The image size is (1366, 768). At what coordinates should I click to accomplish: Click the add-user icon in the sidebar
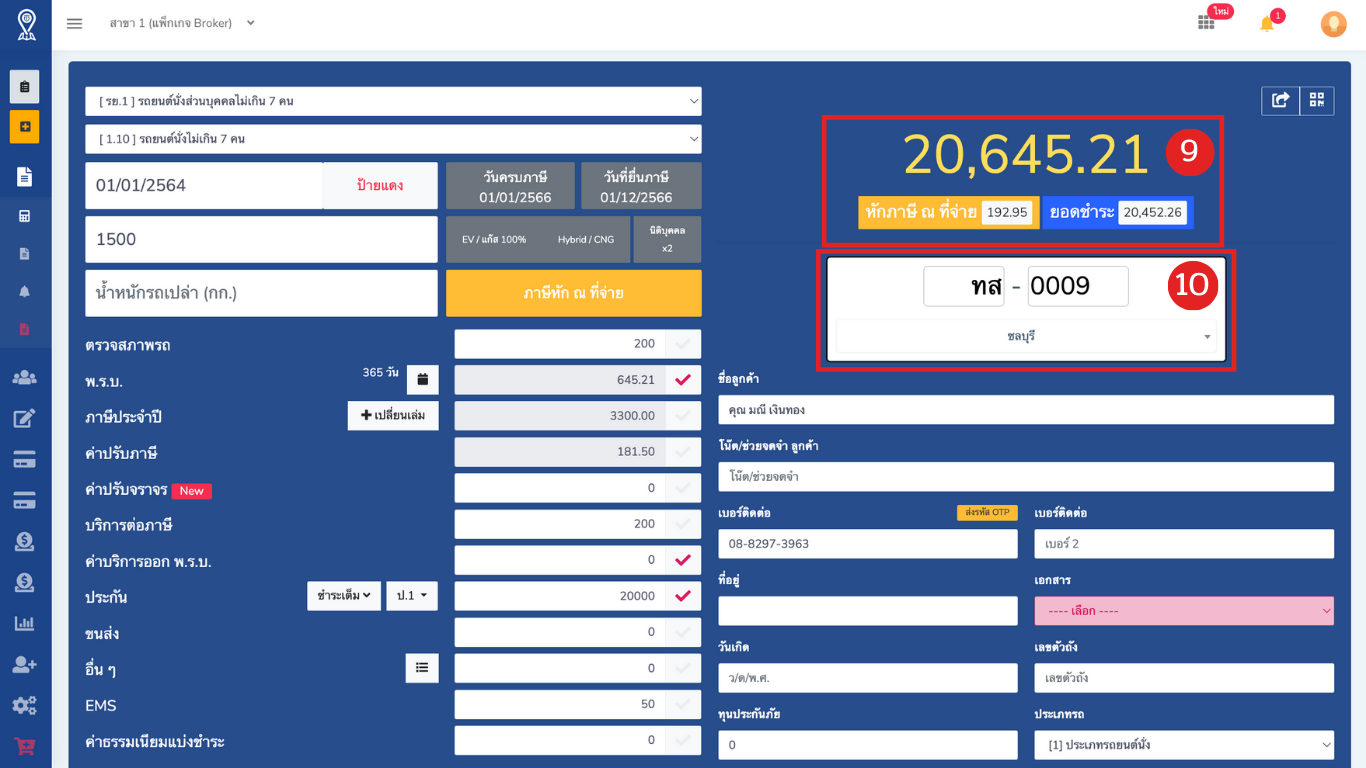[x=25, y=664]
